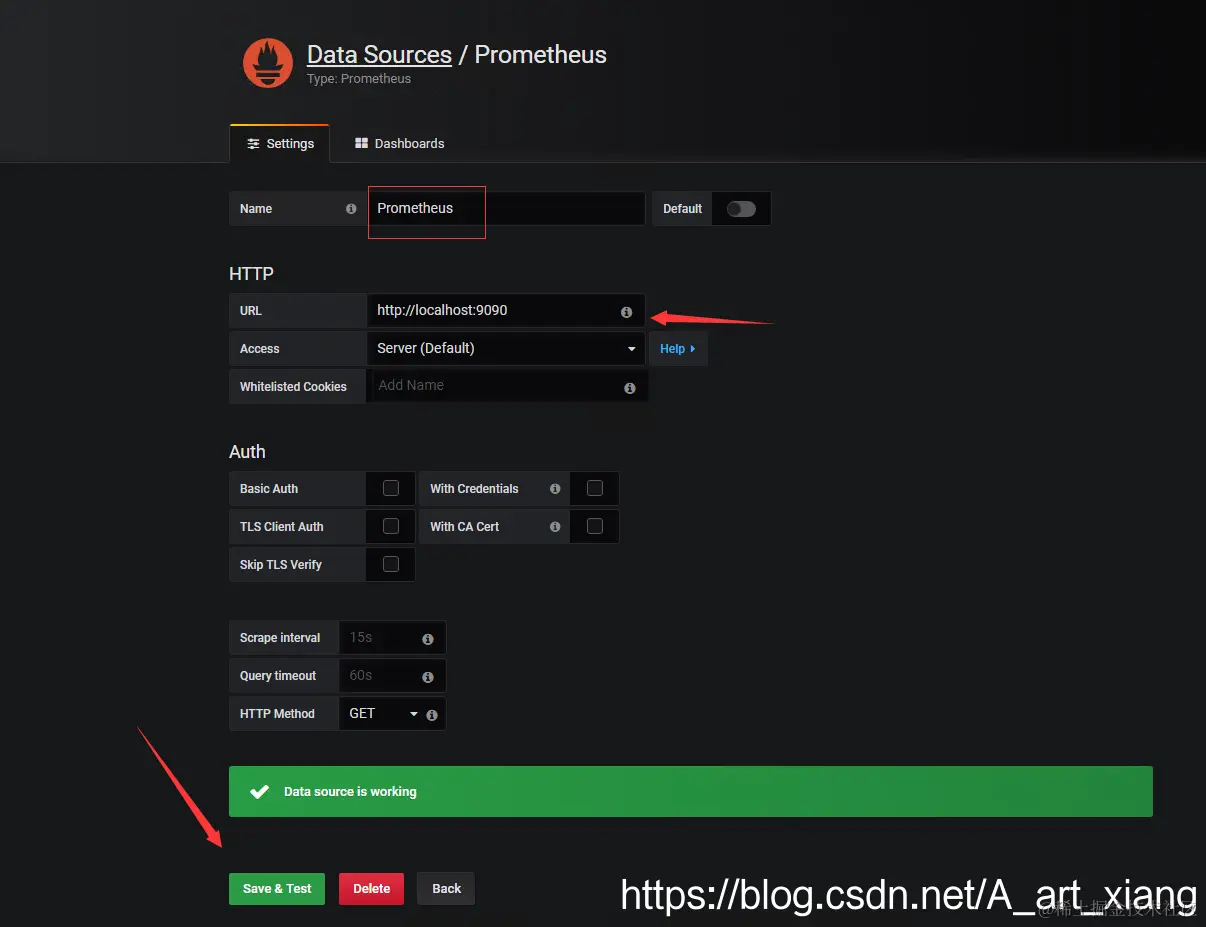Click info icon next to With Credentials
1206x927 pixels.
(x=555, y=489)
